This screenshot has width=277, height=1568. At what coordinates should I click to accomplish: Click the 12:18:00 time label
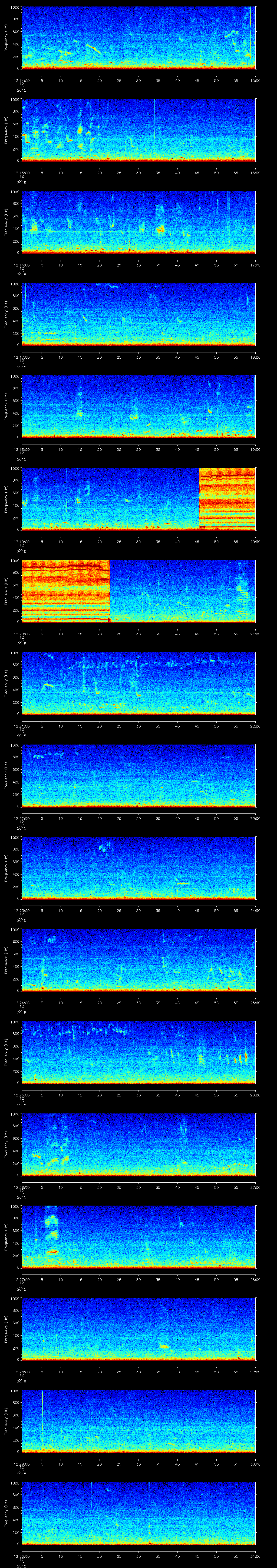[x=21, y=449]
